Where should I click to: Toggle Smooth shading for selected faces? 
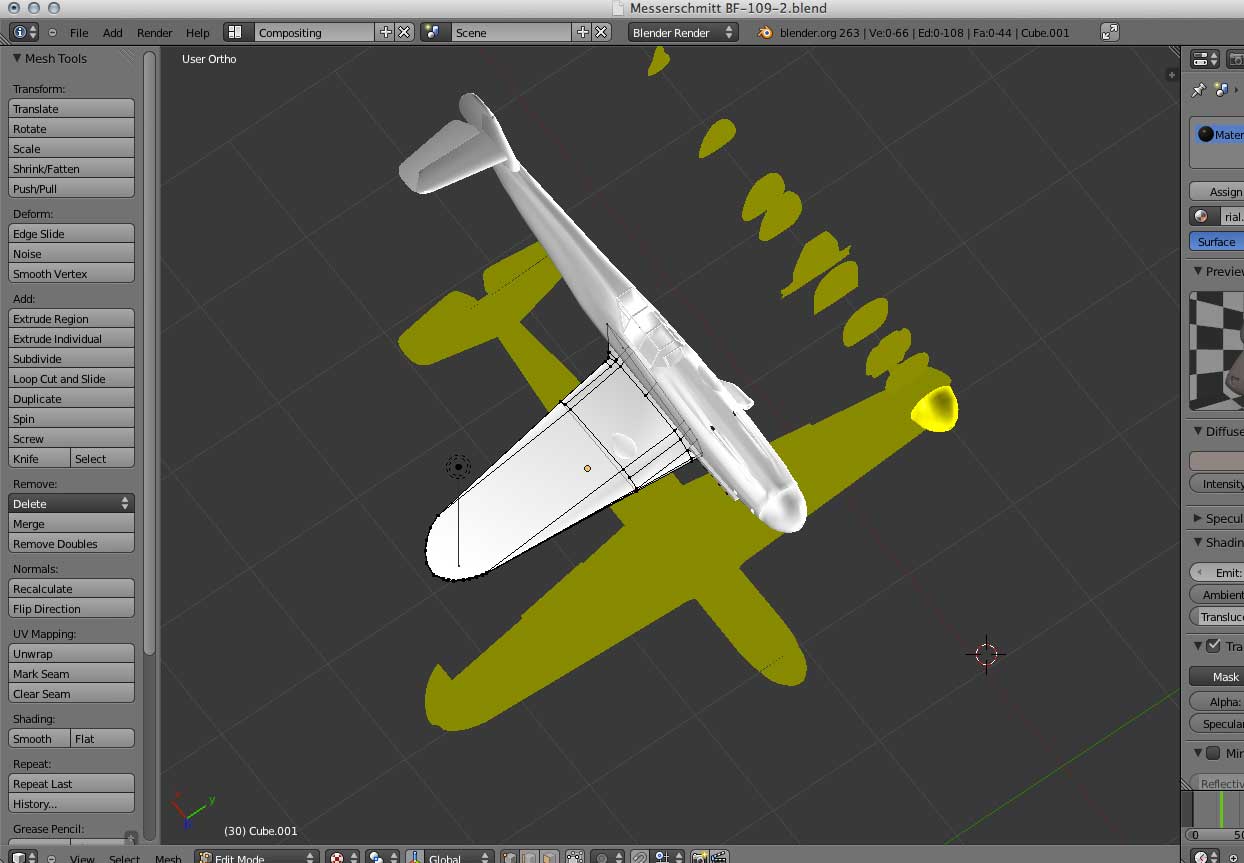pos(38,738)
